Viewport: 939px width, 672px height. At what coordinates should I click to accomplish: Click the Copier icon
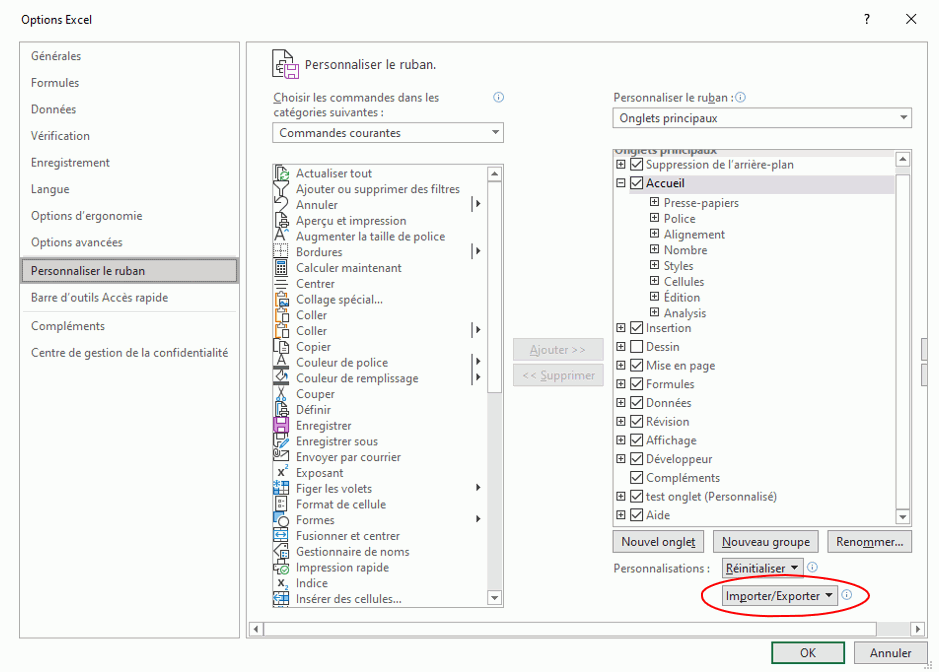point(281,346)
